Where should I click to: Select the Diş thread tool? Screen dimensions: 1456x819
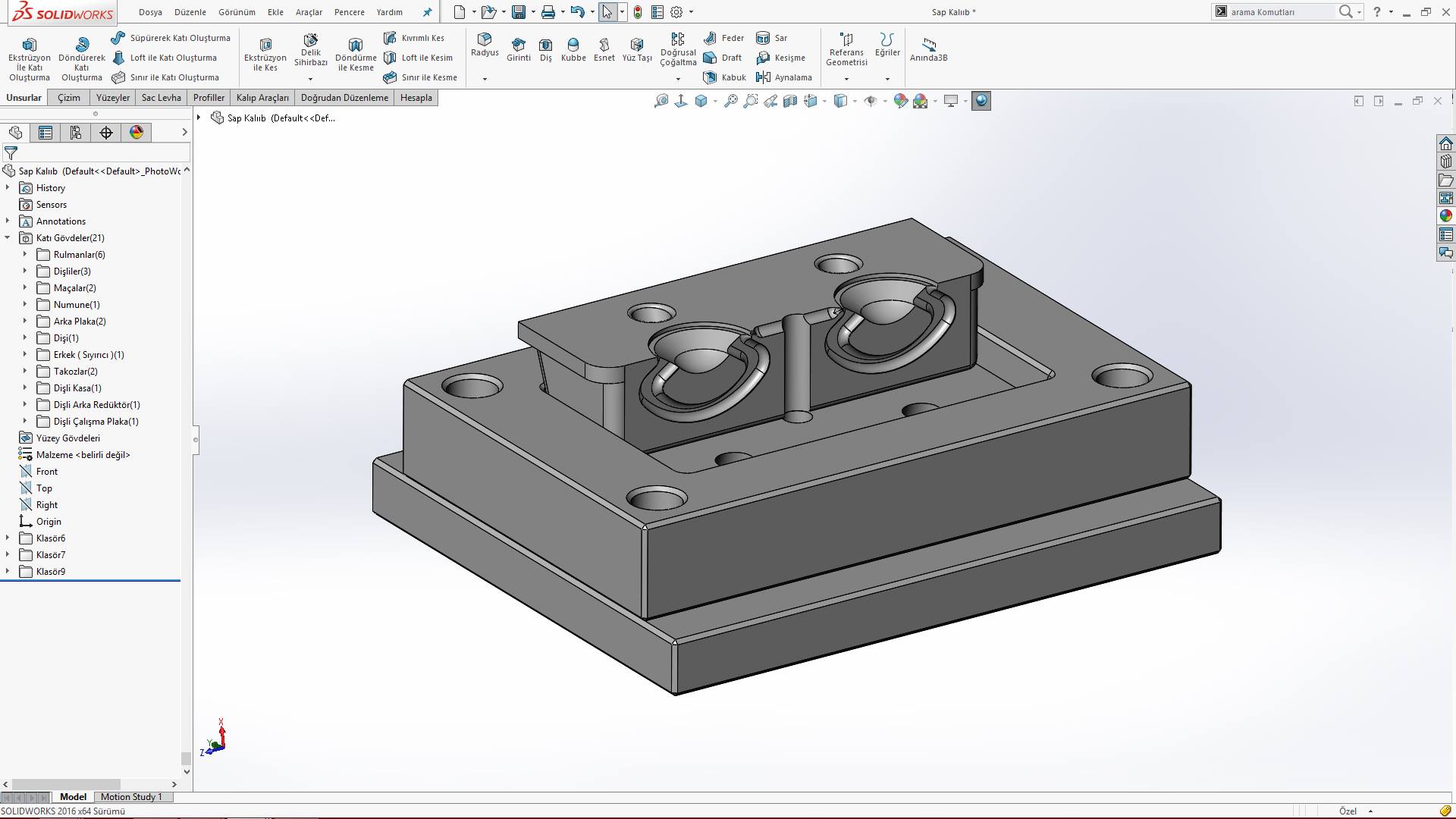click(x=546, y=50)
